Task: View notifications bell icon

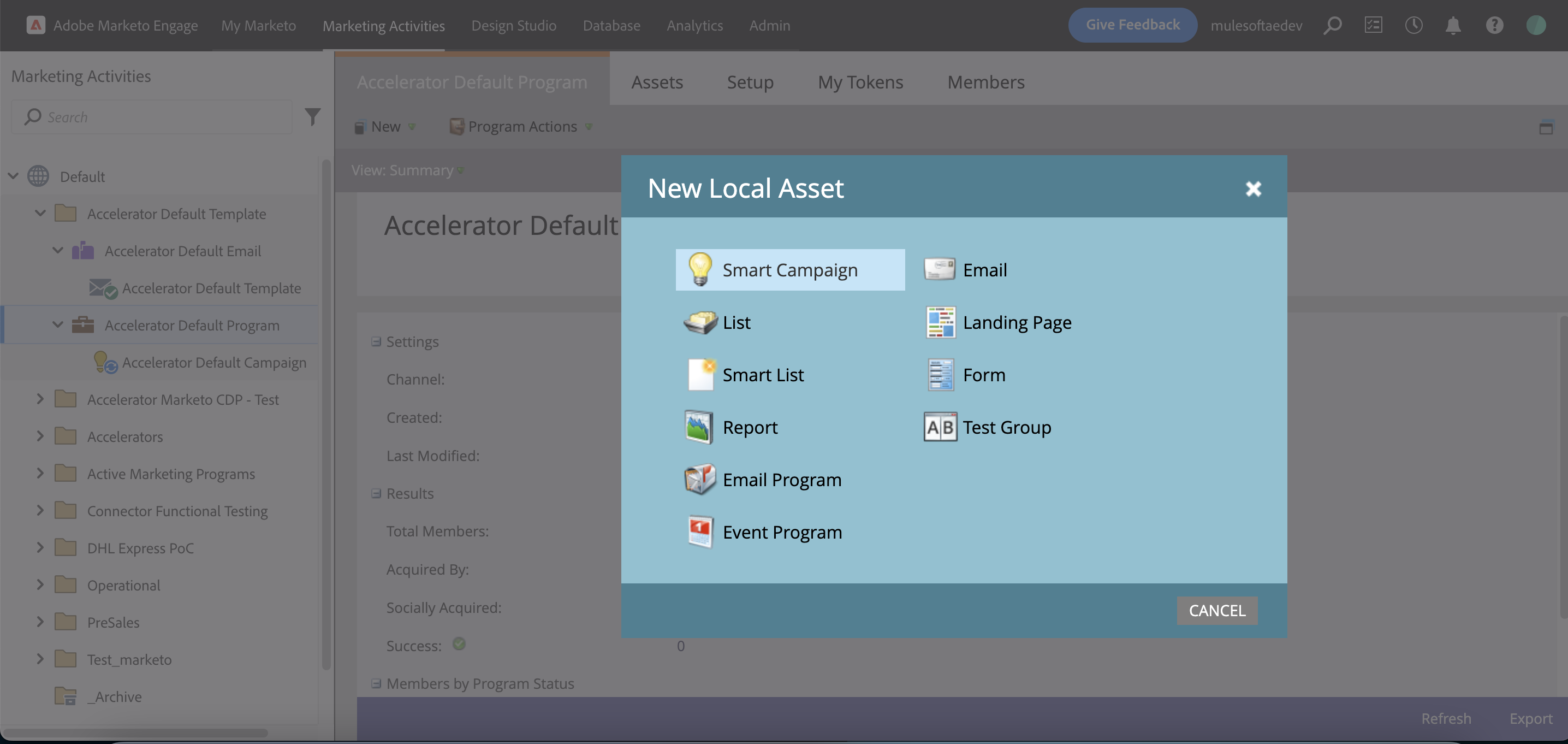Action: (x=1453, y=26)
